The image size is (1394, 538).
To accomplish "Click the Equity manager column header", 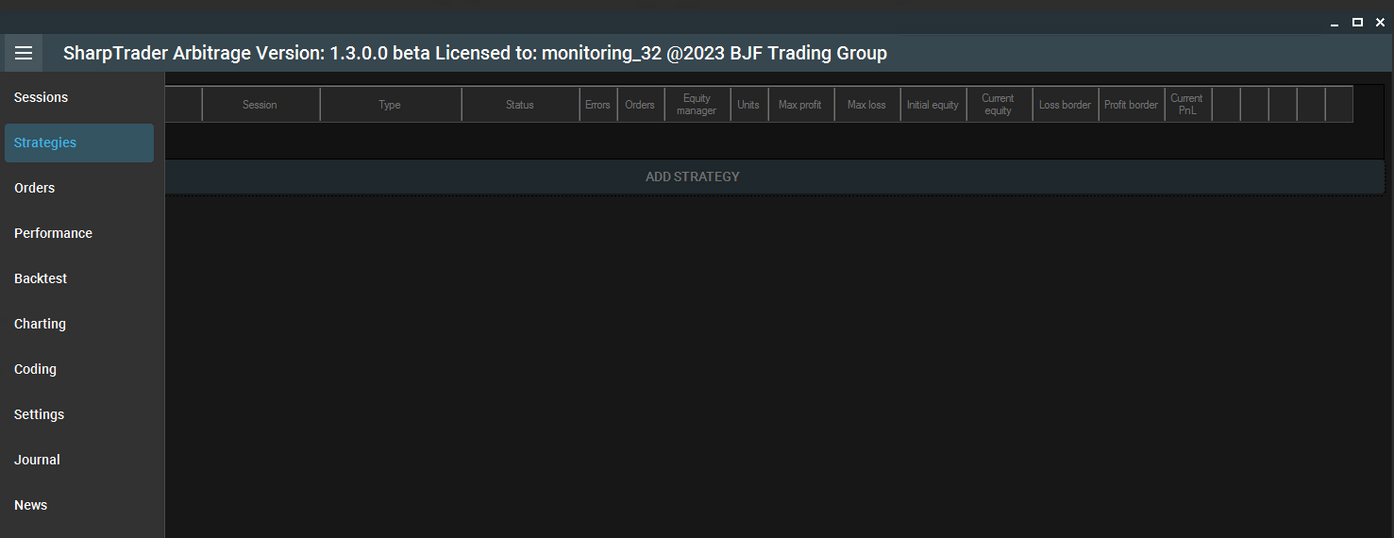I will (697, 105).
